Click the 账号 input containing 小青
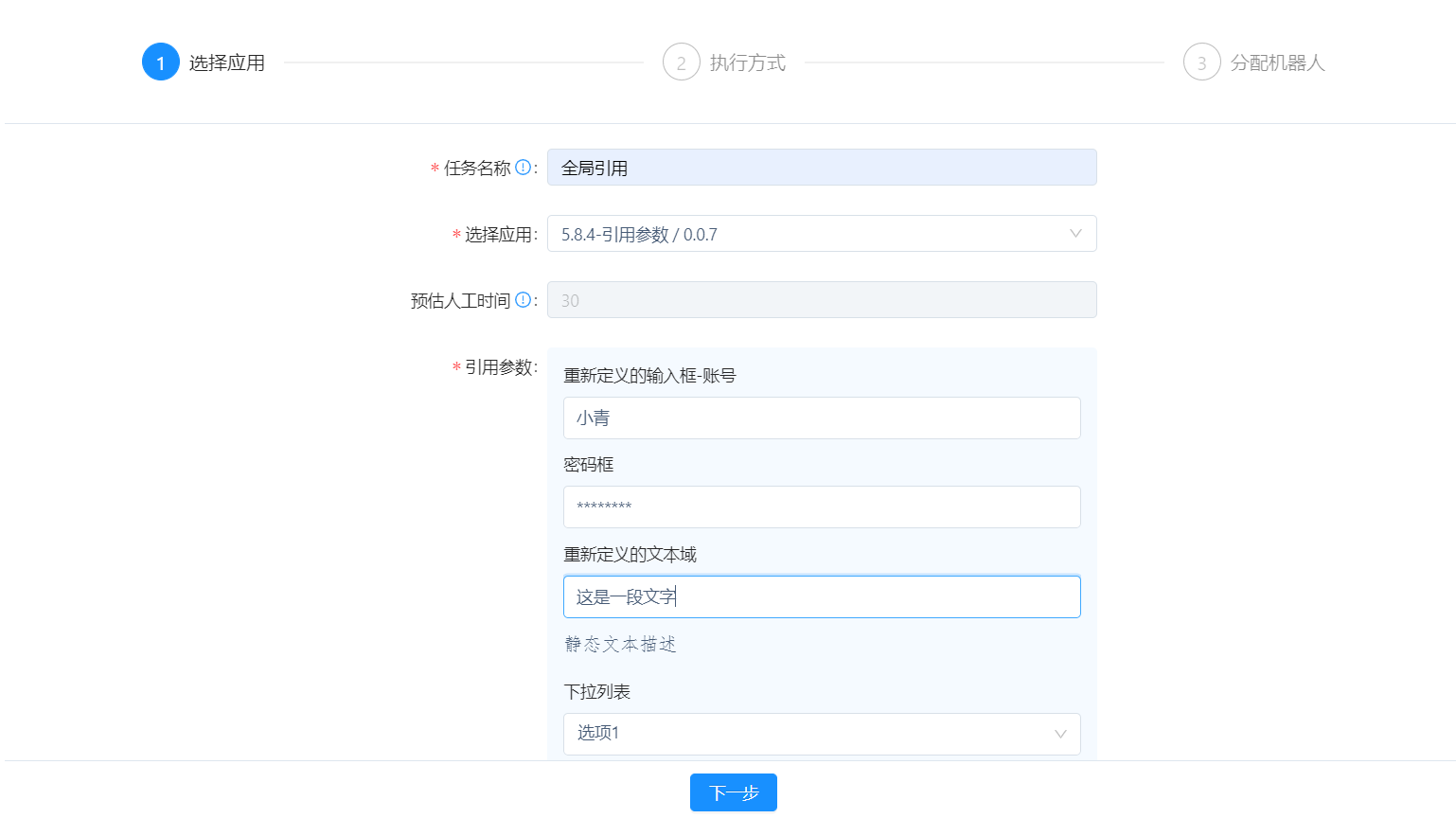Screen dimensions: 1456x818 tap(821, 418)
